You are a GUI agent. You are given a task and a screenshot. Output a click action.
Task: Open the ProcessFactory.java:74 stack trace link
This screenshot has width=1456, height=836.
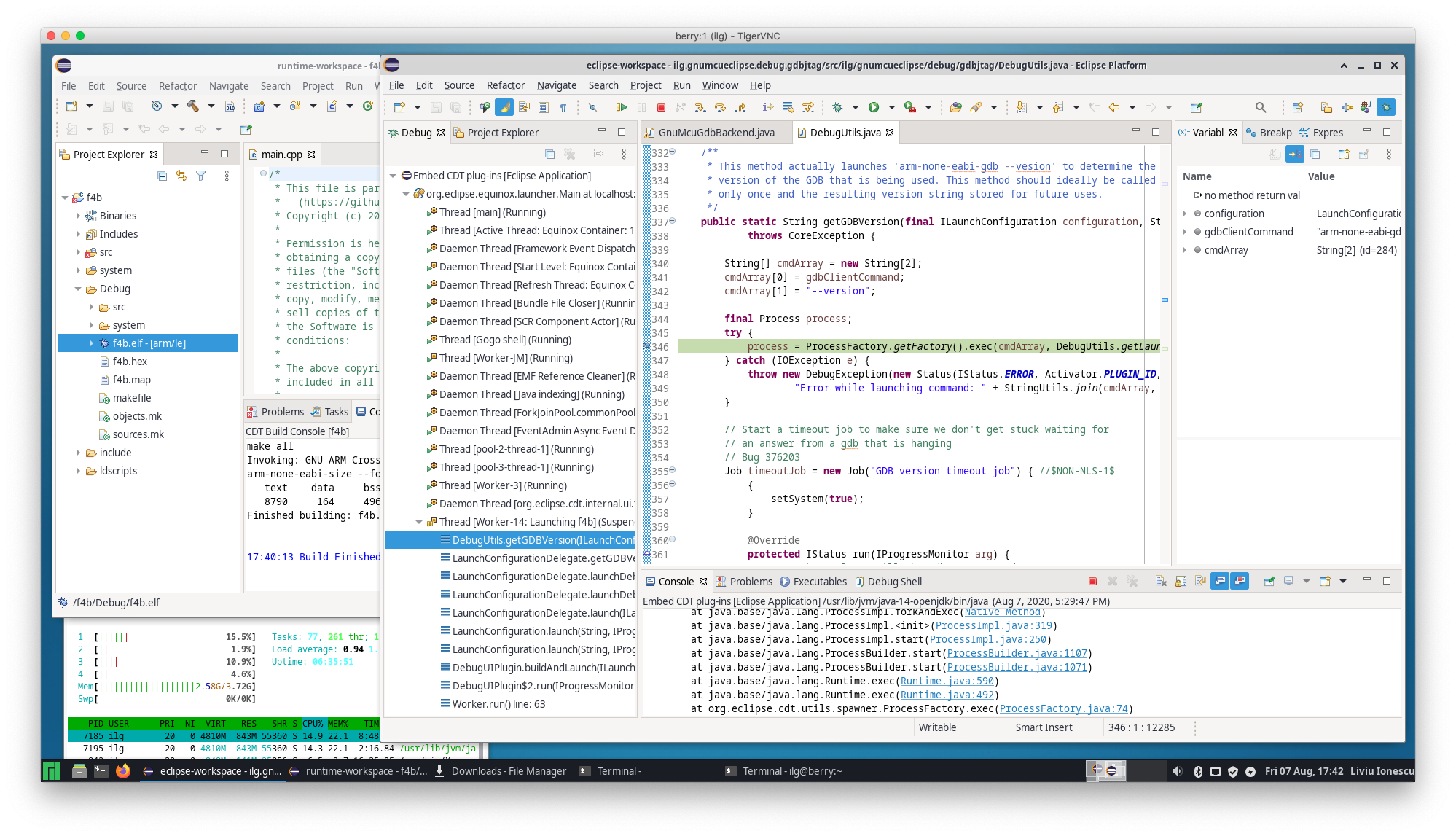(x=1063, y=708)
